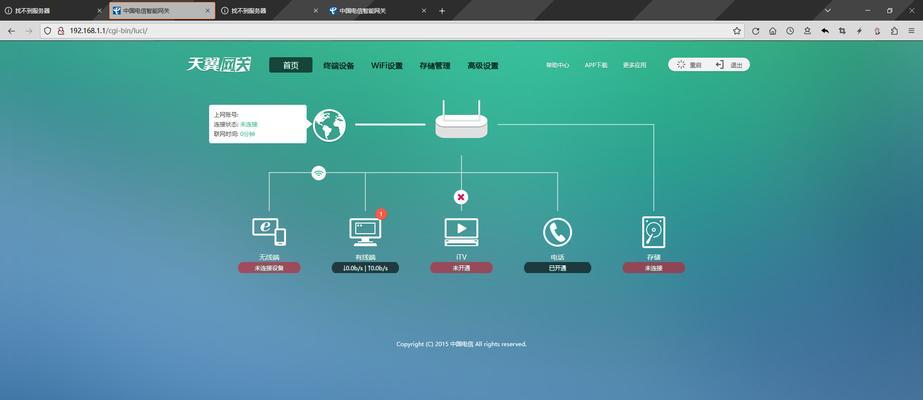Screen dimensions: 923x400
Task: Click the browser home icon
Action: (x=772, y=31)
